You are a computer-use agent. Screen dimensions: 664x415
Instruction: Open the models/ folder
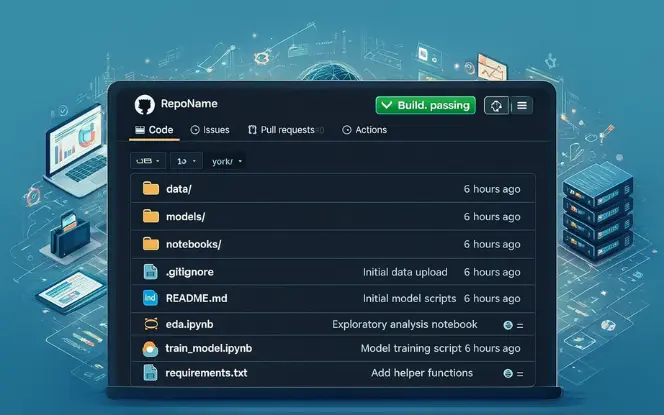coord(185,217)
